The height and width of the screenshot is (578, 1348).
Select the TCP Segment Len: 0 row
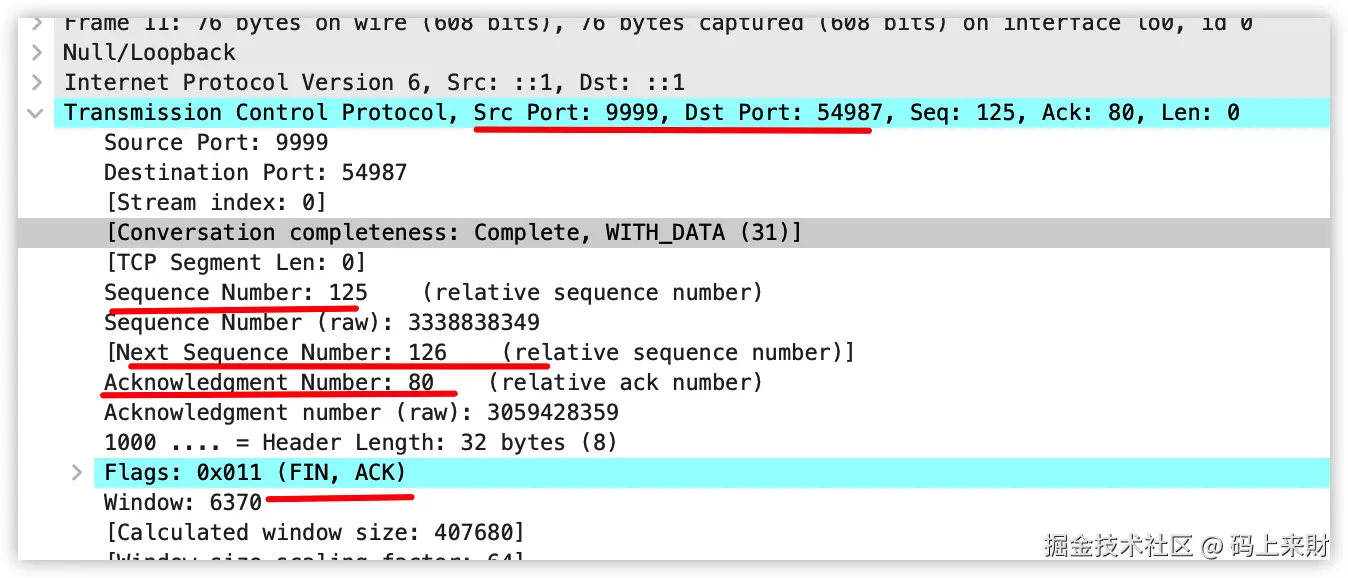(x=235, y=263)
